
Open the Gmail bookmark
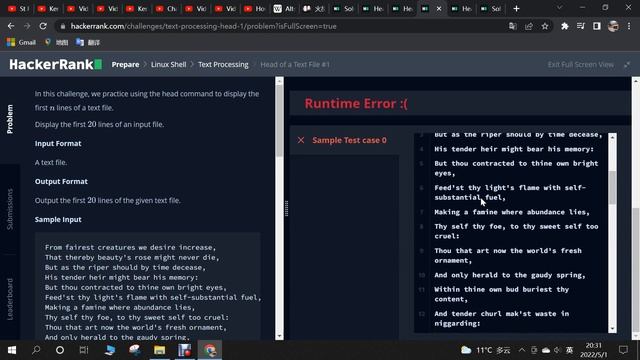pyautogui.click(x=21, y=42)
